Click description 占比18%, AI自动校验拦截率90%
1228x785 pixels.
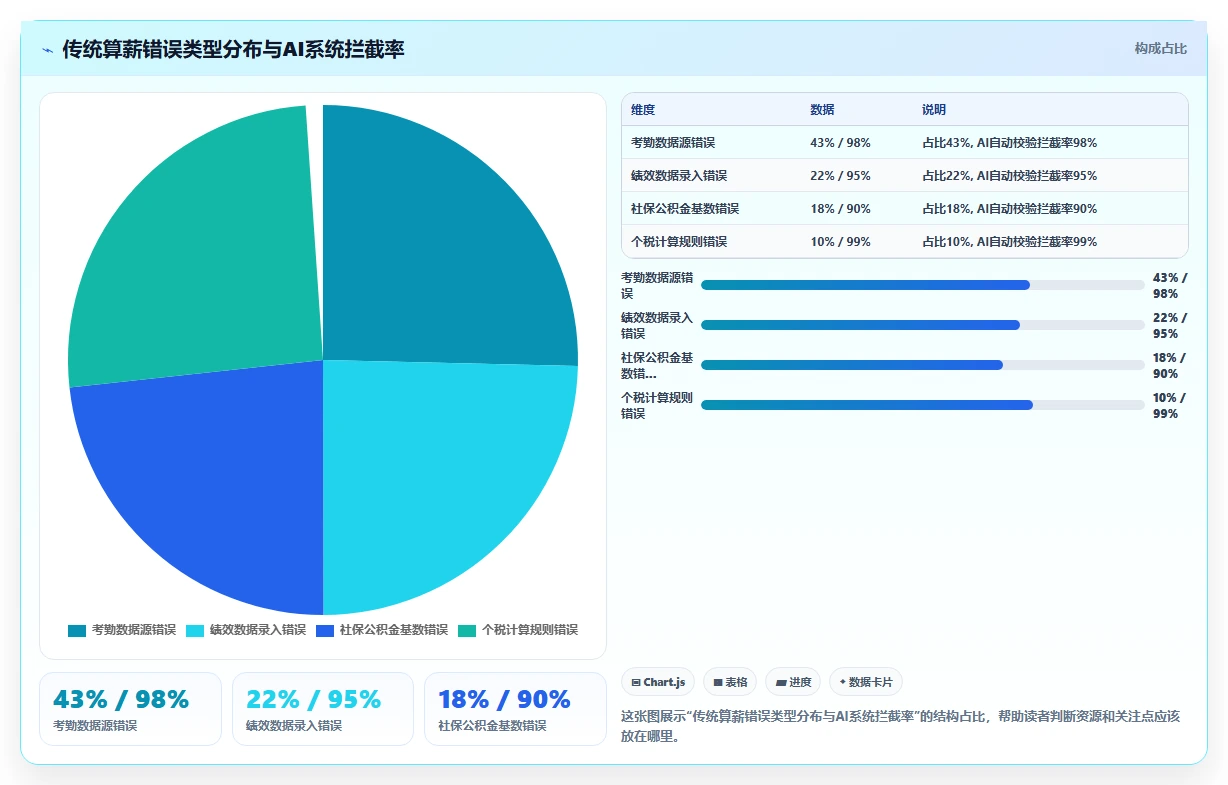(1009, 209)
